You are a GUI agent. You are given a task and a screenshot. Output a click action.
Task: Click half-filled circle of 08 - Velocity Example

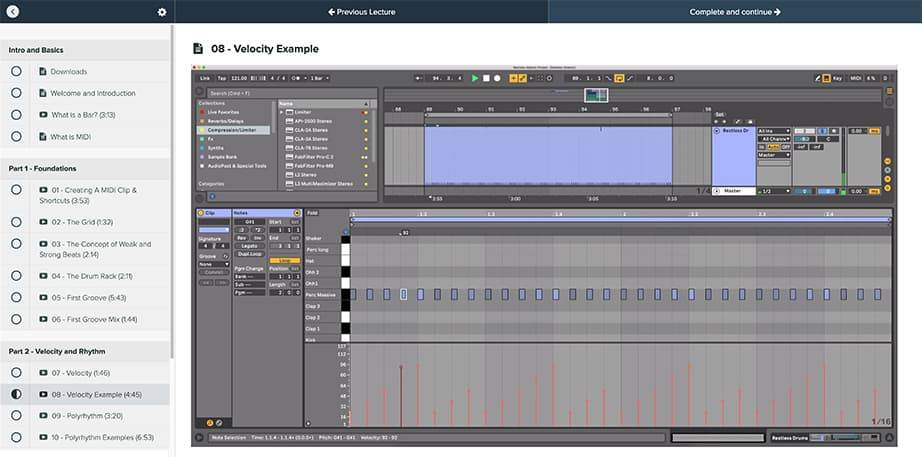16,394
